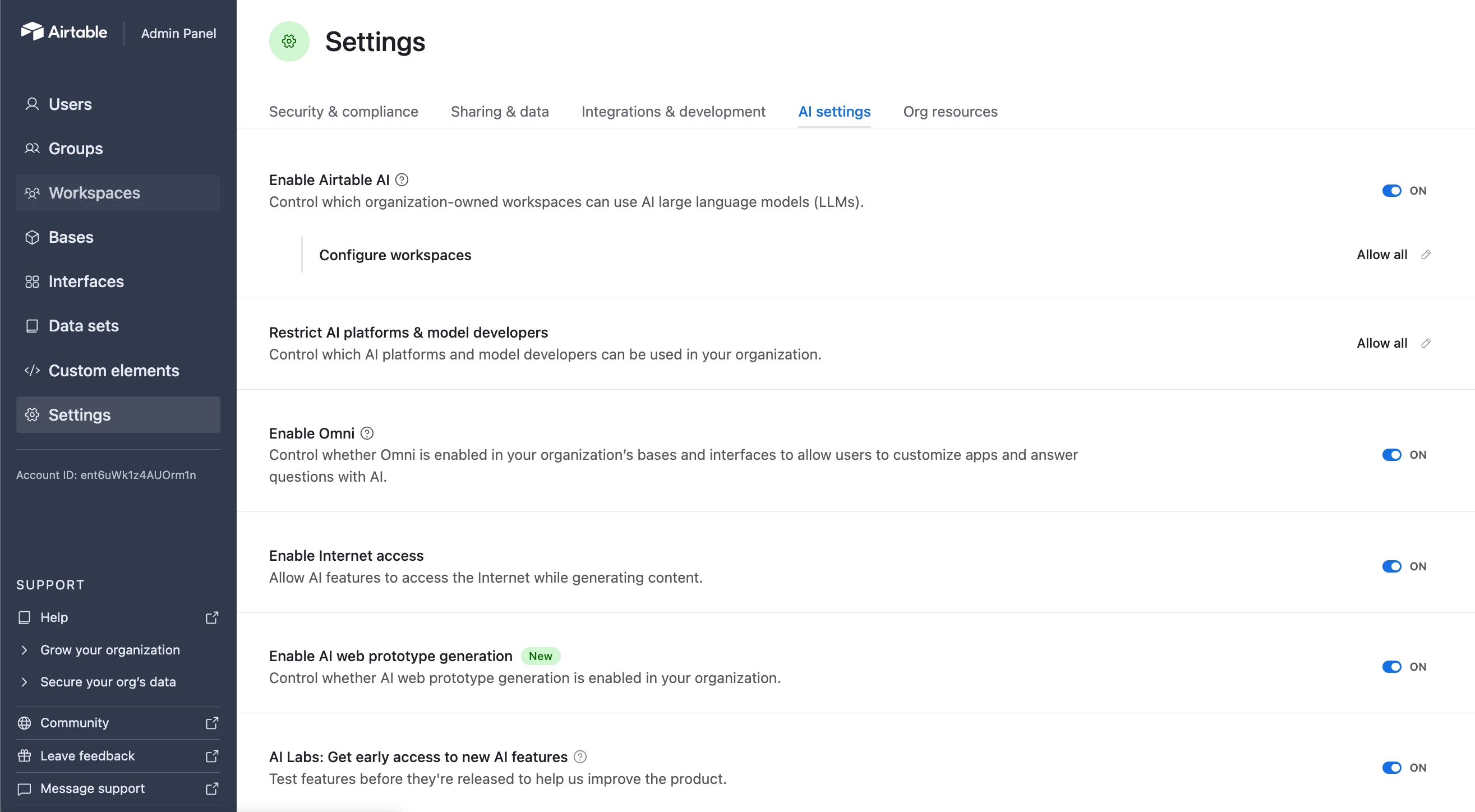This screenshot has width=1475, height=812.
Task: Click the green Settings gear icon in header
Action: (x=289, y=41)
